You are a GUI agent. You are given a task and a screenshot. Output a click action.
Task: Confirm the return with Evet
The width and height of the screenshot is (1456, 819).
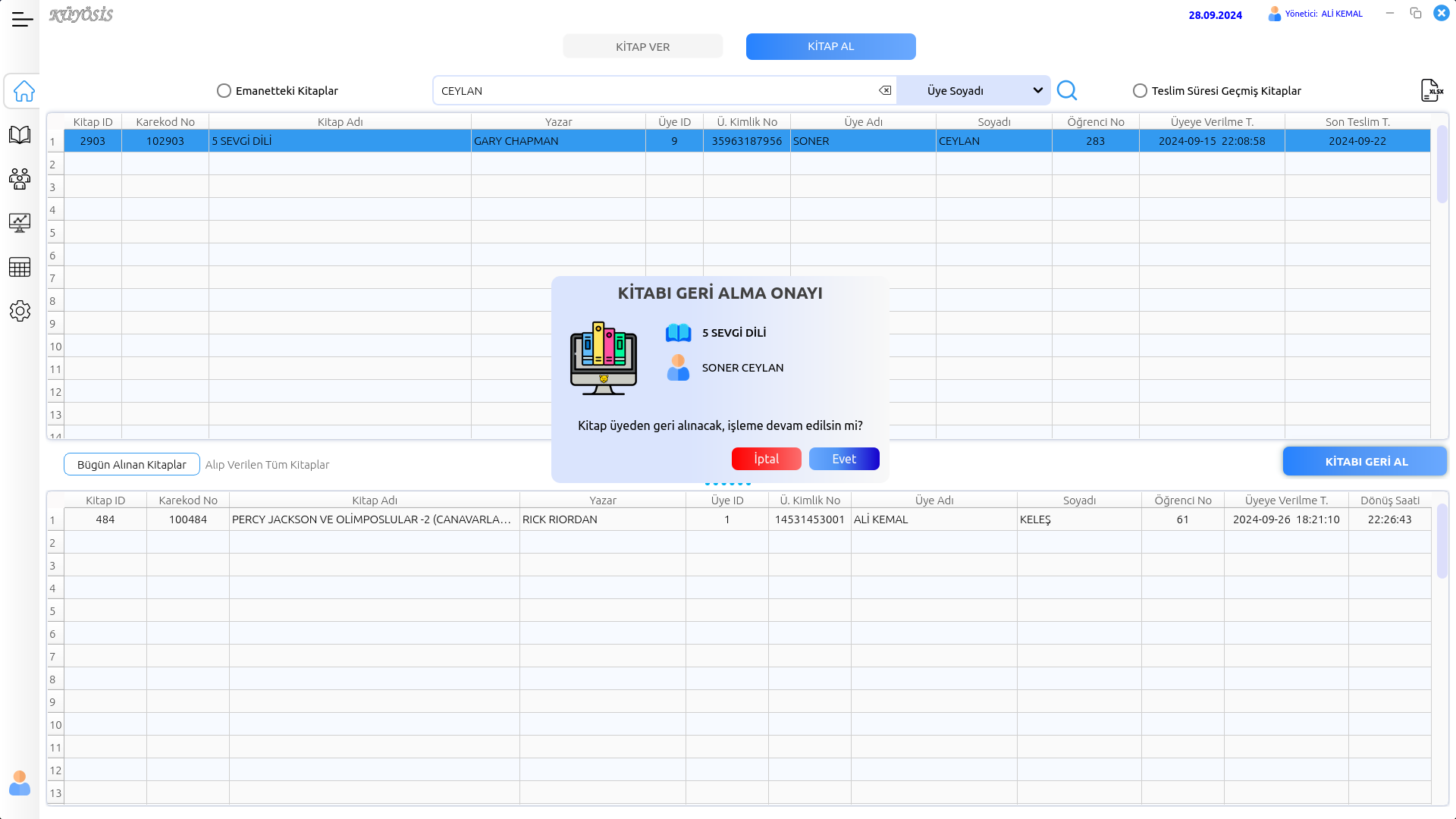pyautogui.click(x=843, y=459)
